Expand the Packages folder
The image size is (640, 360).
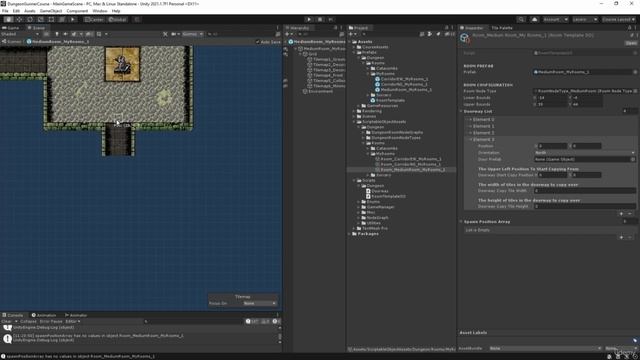350,233
